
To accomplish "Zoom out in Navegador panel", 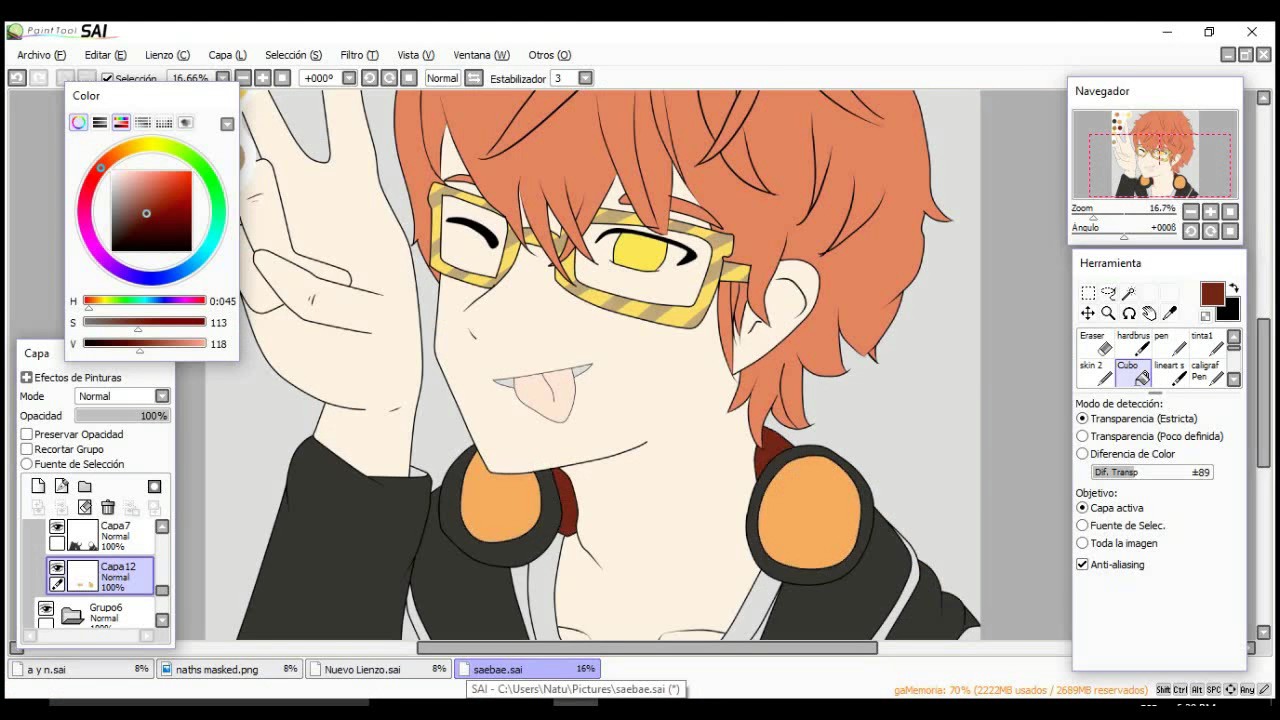I will (x=1190, y=211).
